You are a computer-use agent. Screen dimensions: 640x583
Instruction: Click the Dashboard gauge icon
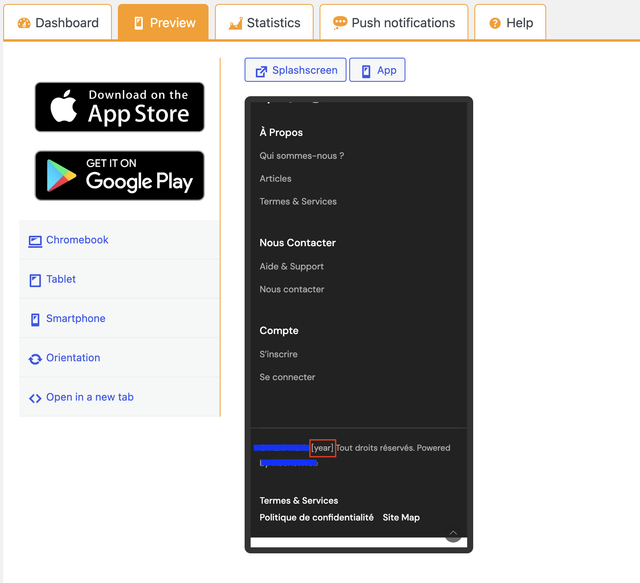(x=24, y=23)
